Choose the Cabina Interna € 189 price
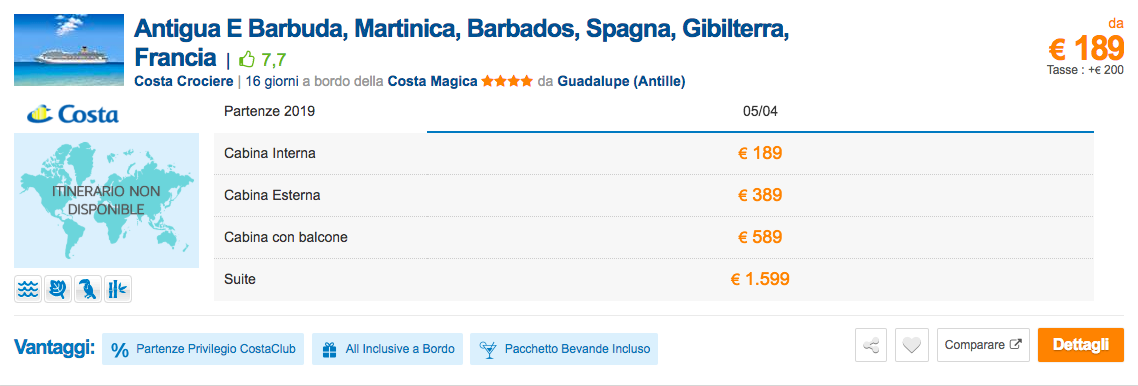Viewport: 1138px width, 386px height. [760, 153]
